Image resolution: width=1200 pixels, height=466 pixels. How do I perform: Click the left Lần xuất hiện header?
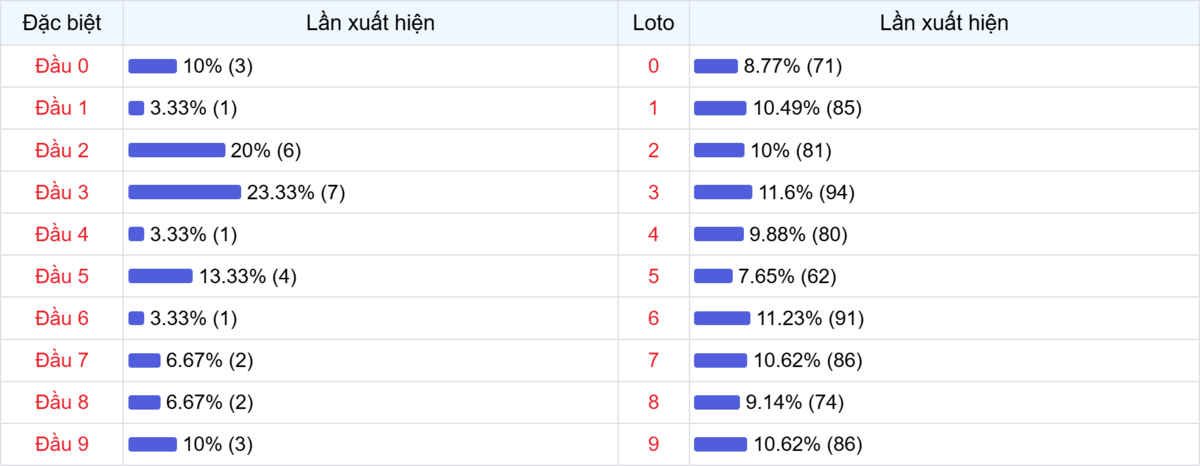click(371, 23)
